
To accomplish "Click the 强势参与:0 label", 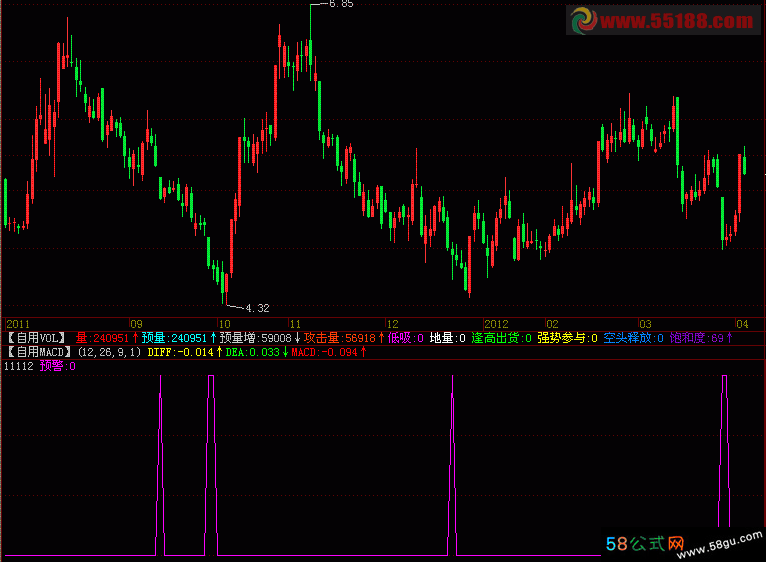I will [567, 338].
